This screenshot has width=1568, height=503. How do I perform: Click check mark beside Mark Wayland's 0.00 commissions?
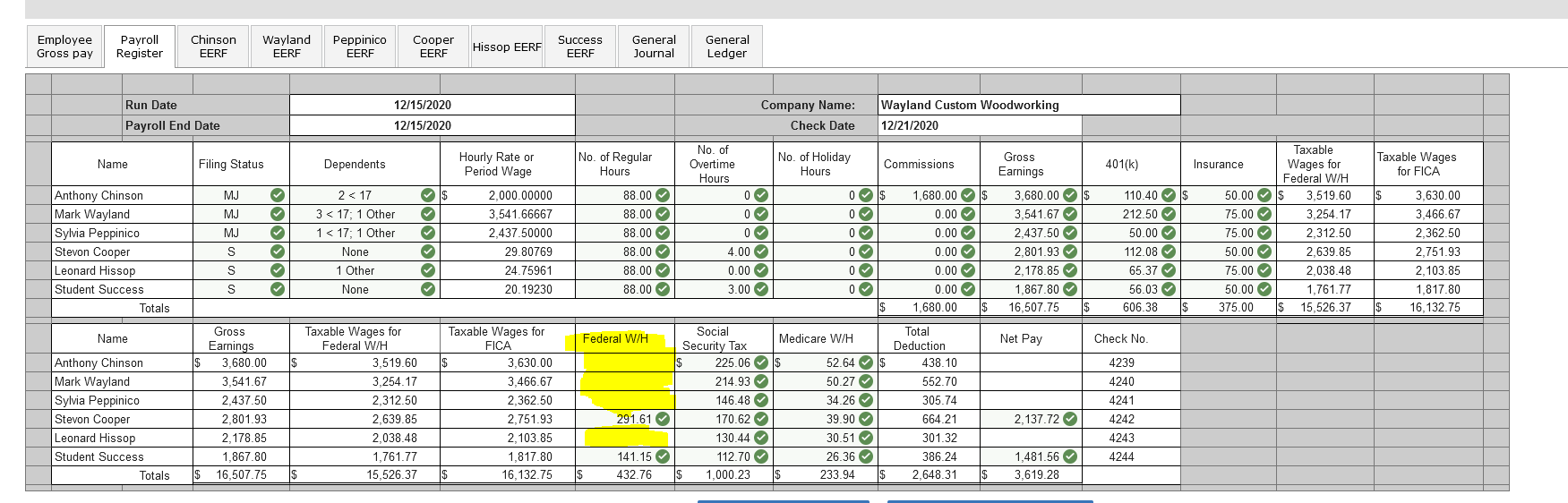pos(968,214)
